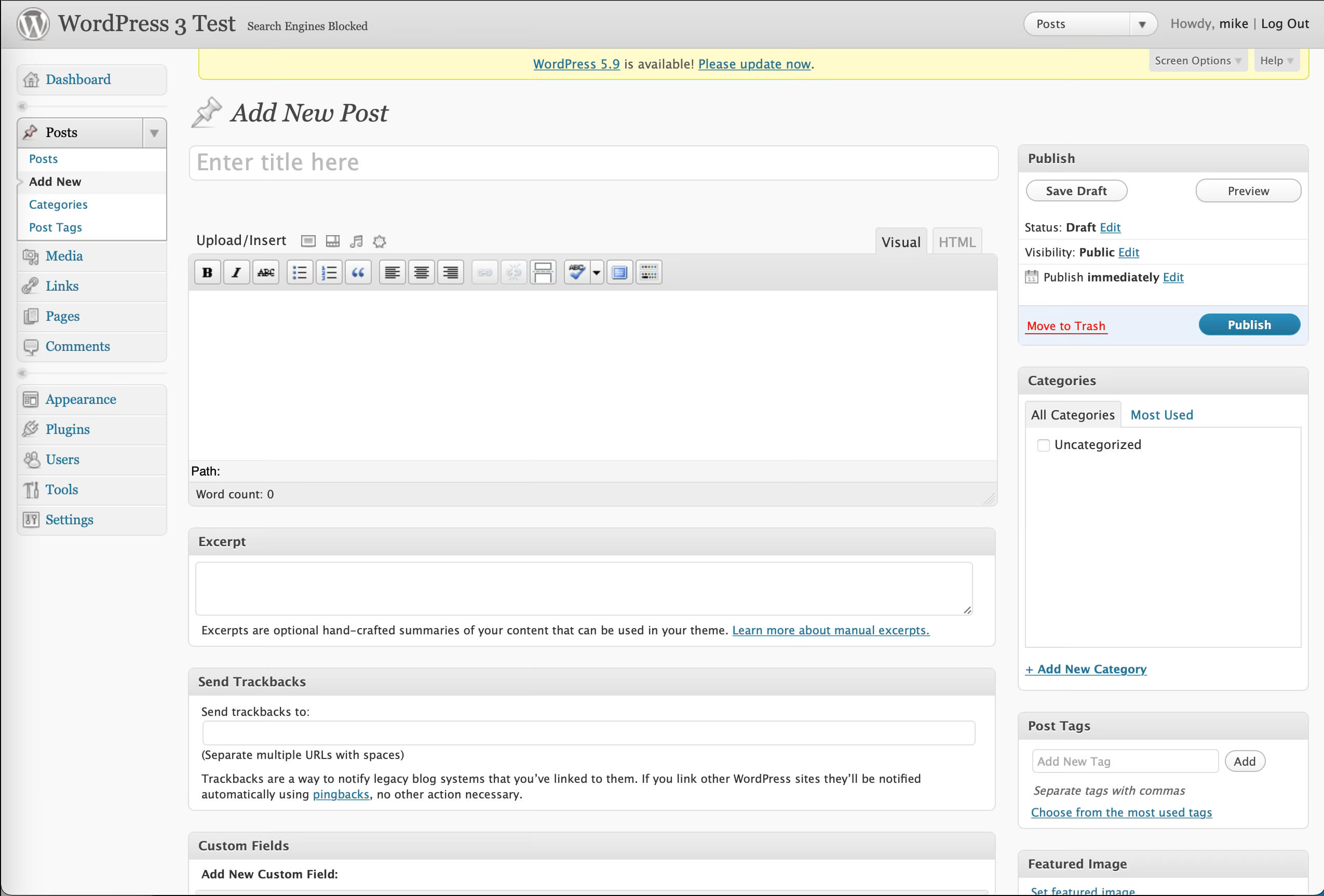This screenshot has height=896, width=1324.
Task: Insert an unordered bullet list
Action: click(300, 272)
